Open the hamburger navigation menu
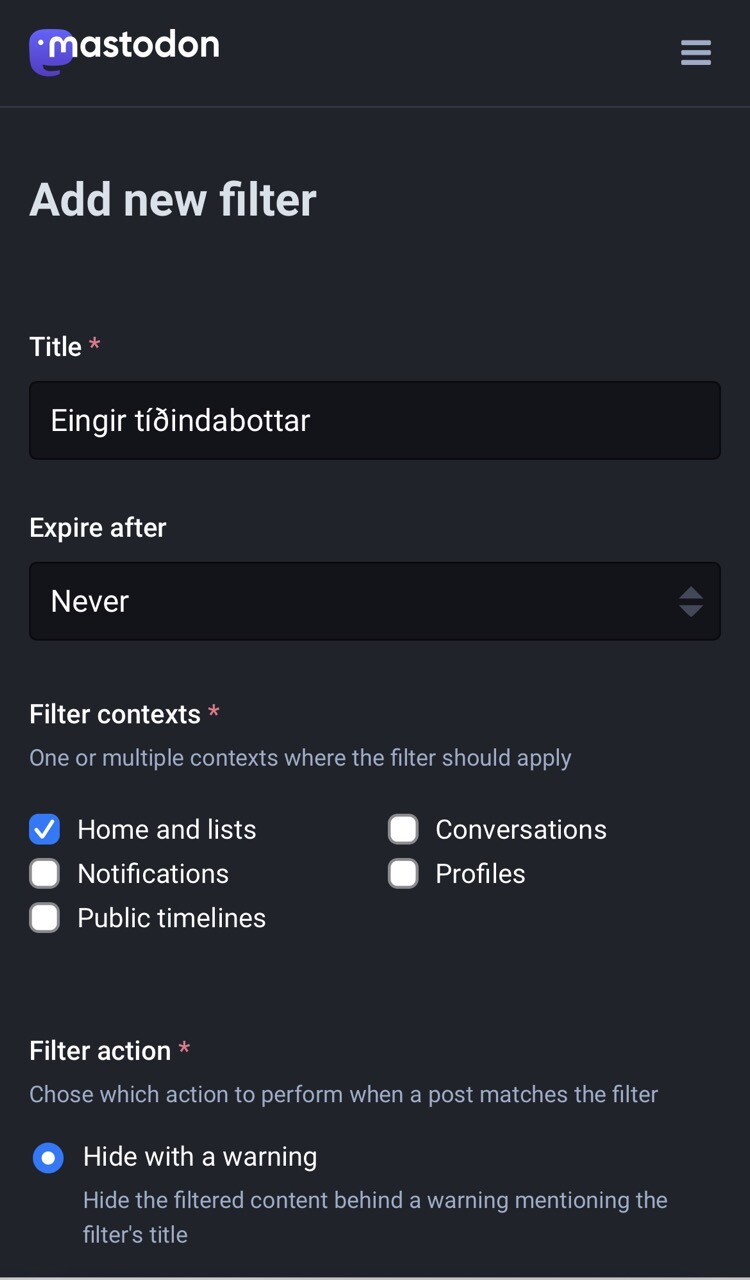 (696, 52)
